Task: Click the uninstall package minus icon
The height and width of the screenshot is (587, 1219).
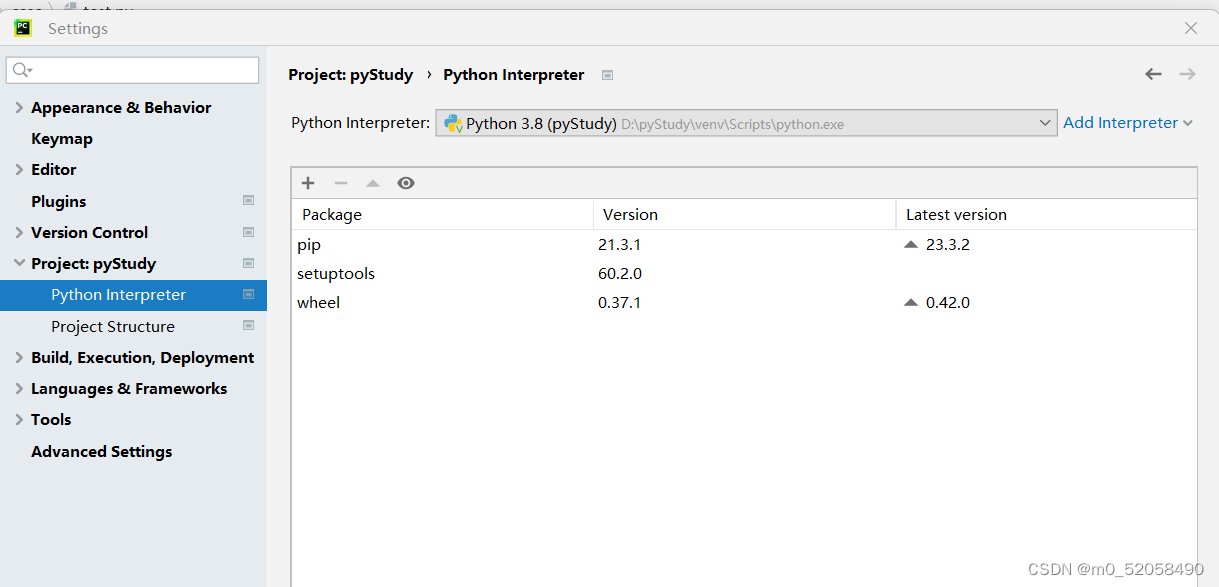Action: click(x=341, y=183)
